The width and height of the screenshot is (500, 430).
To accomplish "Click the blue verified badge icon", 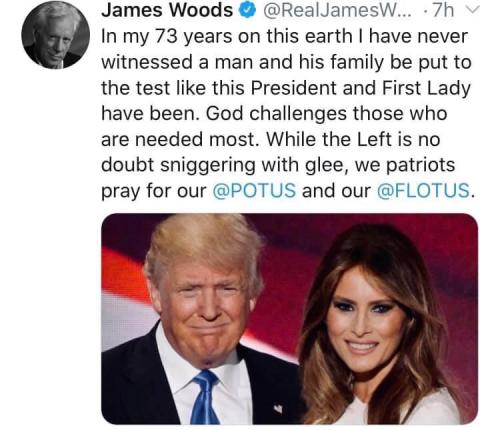I will (246, 10).
